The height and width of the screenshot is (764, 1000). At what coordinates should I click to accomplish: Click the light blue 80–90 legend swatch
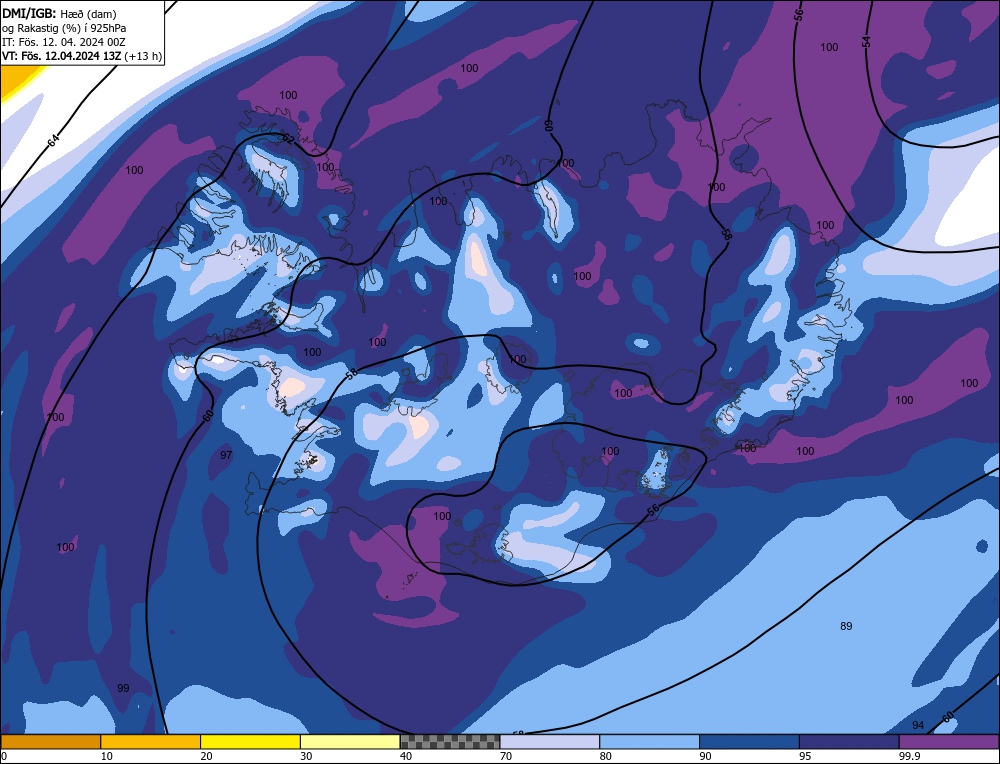click(649, 742)
